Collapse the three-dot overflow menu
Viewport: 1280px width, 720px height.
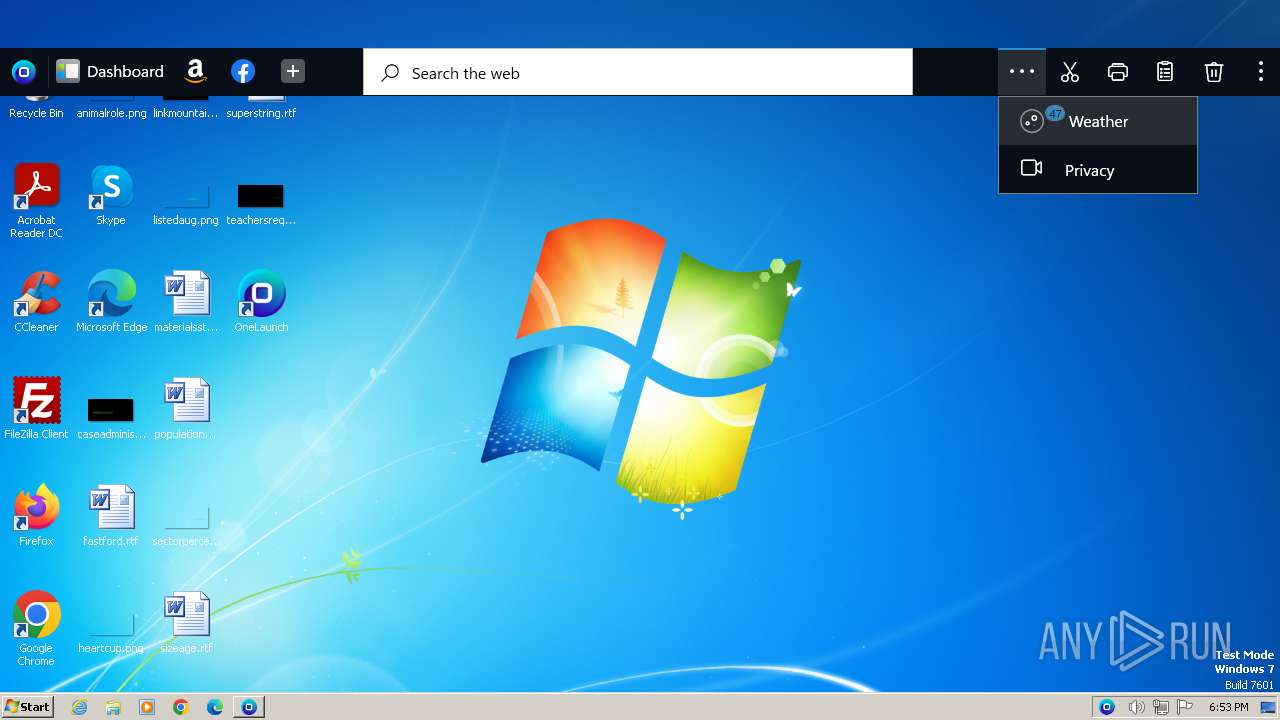click(1022, 72)
